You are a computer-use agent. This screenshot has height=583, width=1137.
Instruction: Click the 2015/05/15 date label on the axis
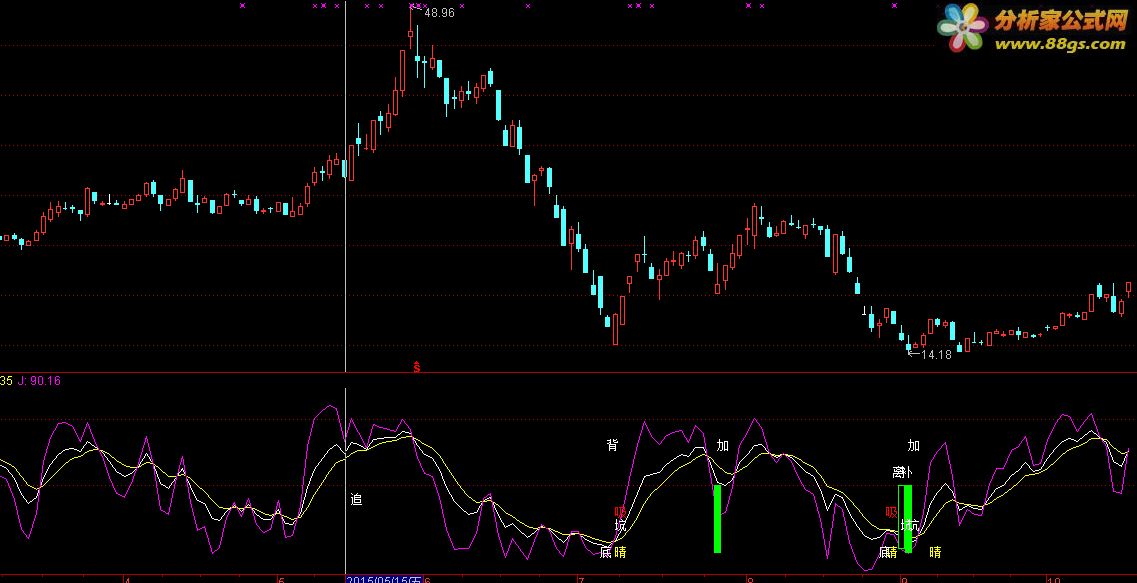[x=384, y=579]
